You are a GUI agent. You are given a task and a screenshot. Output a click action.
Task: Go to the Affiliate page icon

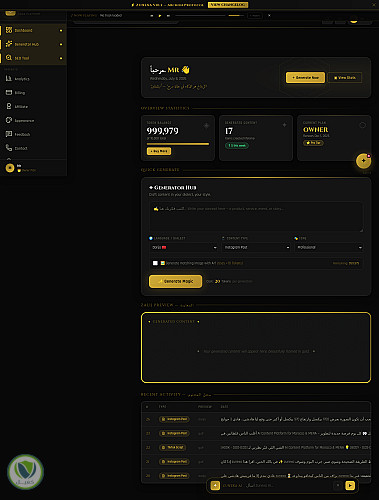(x=9, y=106)
